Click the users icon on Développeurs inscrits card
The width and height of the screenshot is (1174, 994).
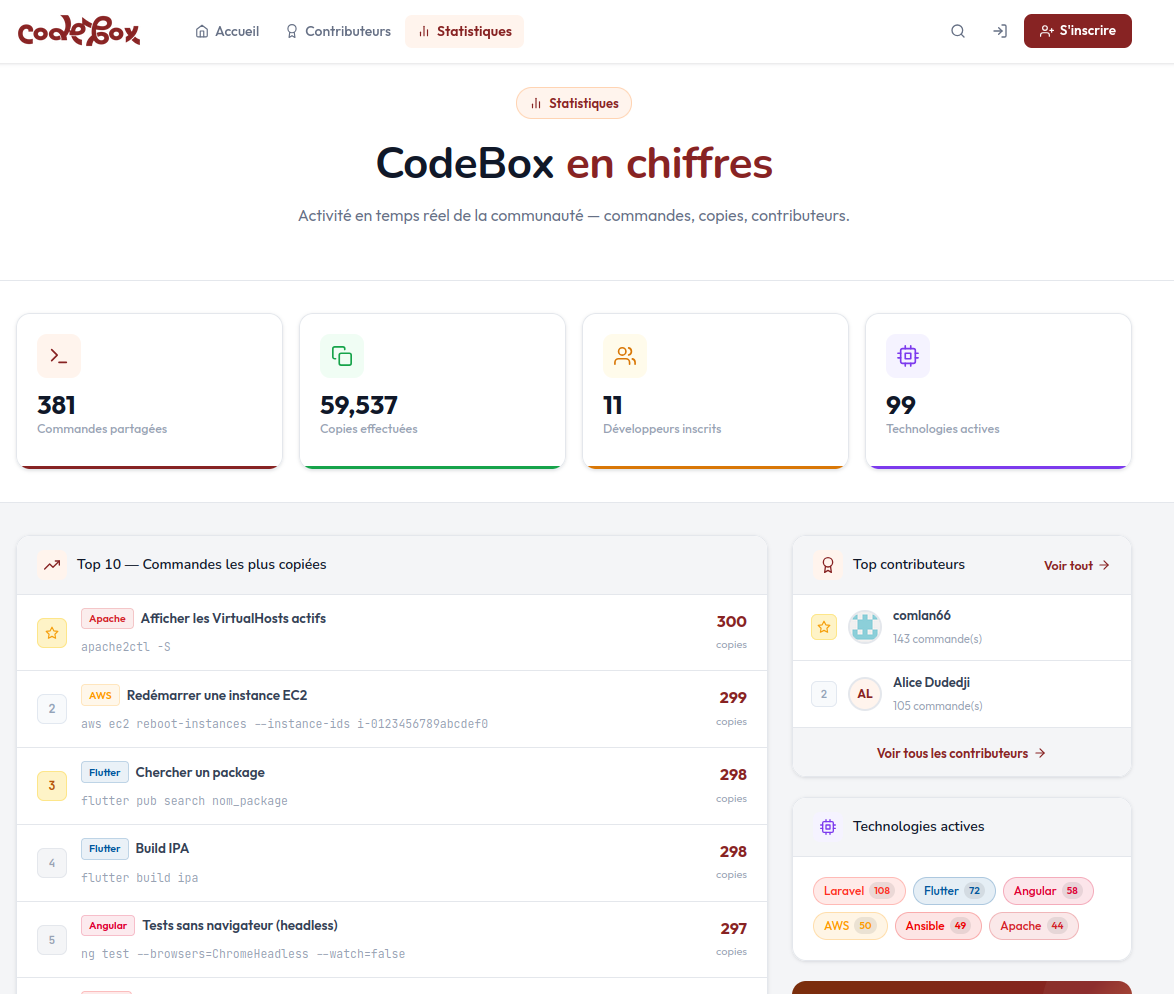[625, 356]
